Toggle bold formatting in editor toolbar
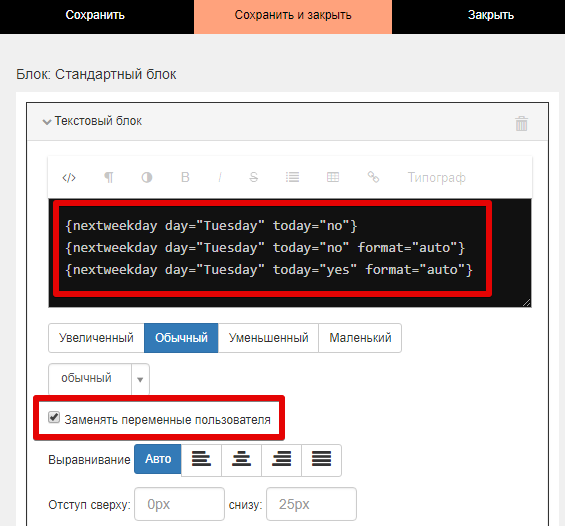 click(x=185, y=177)
